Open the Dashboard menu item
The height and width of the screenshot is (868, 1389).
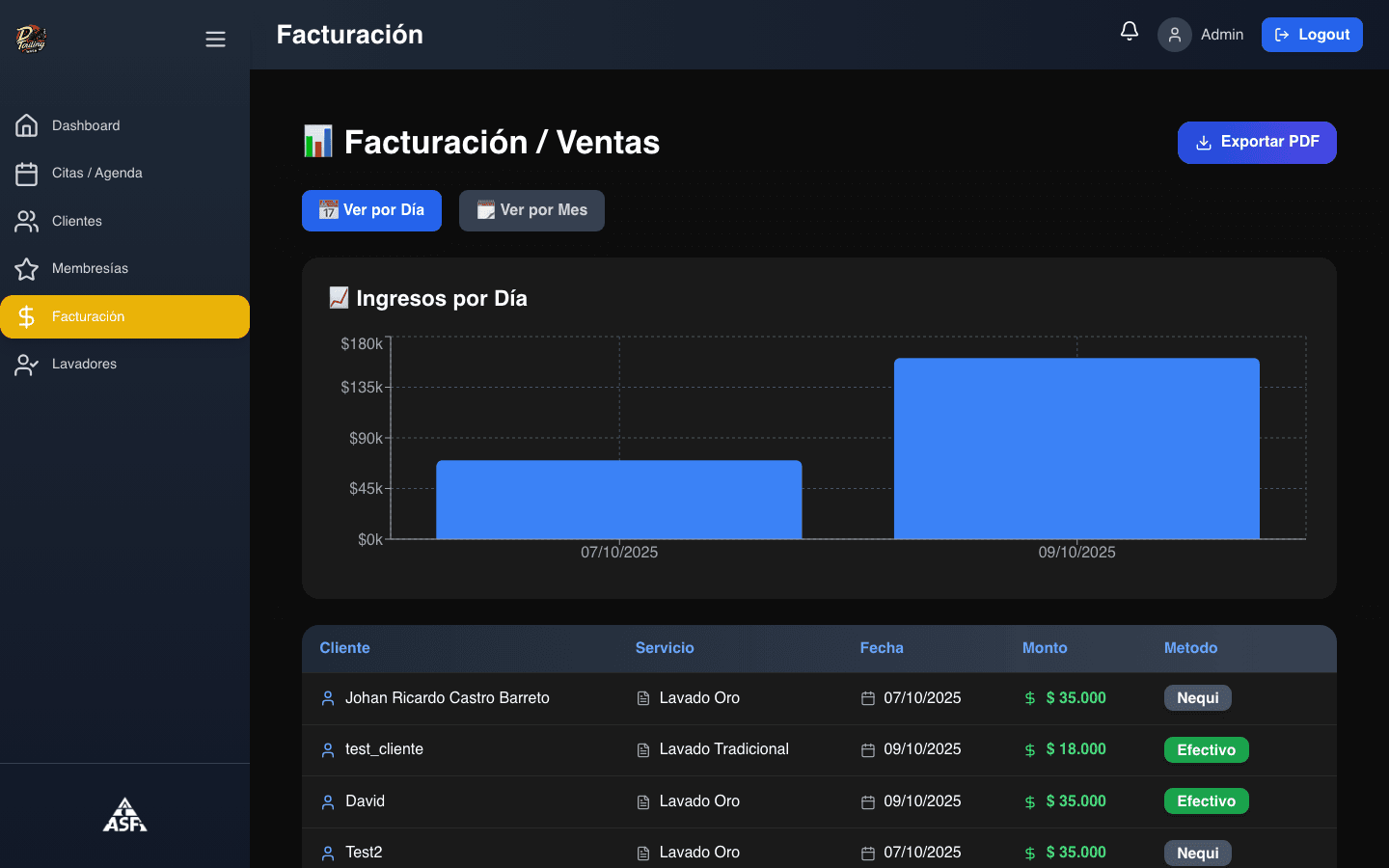125,125
